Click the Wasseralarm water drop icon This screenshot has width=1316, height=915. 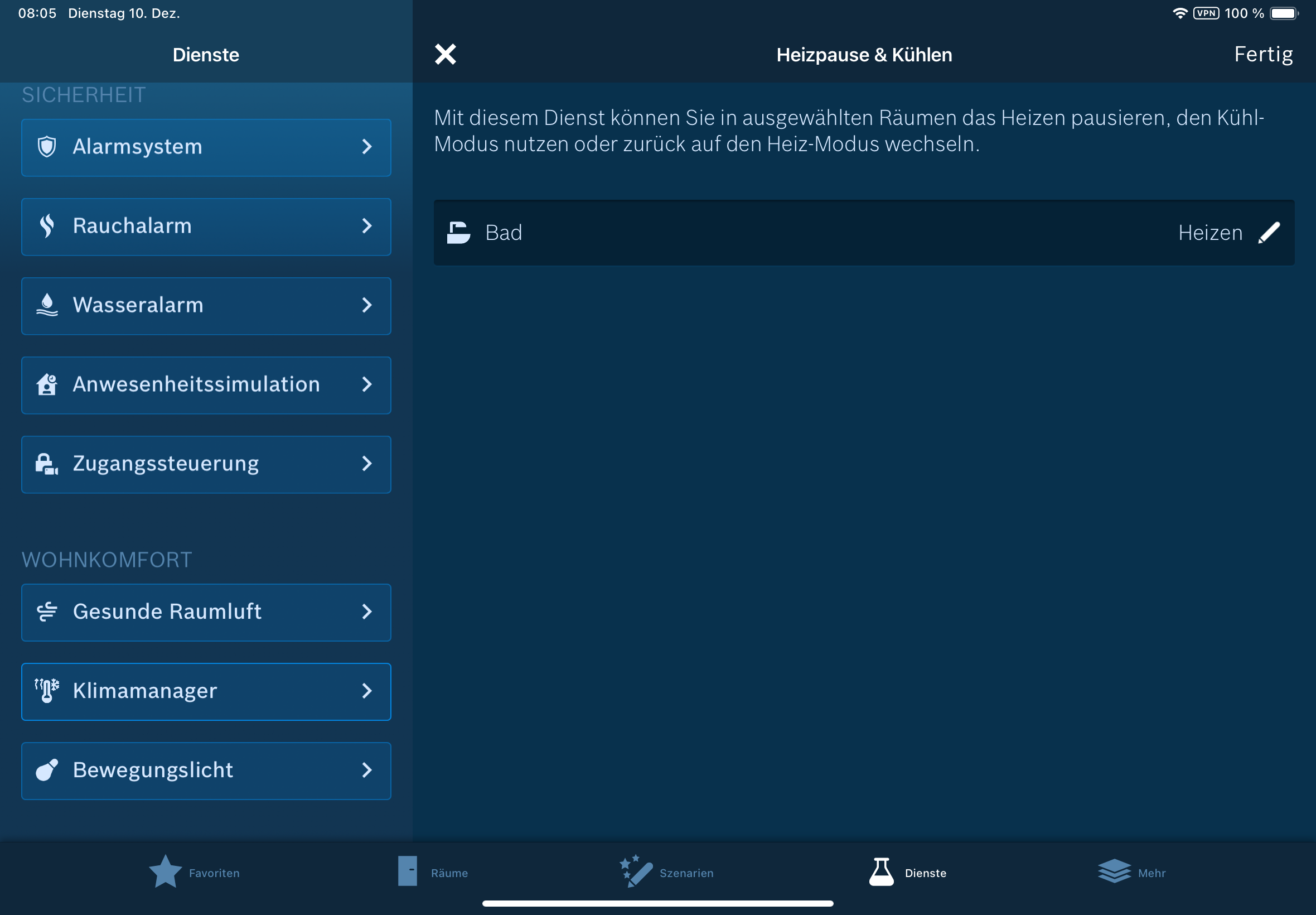point(47,305)
